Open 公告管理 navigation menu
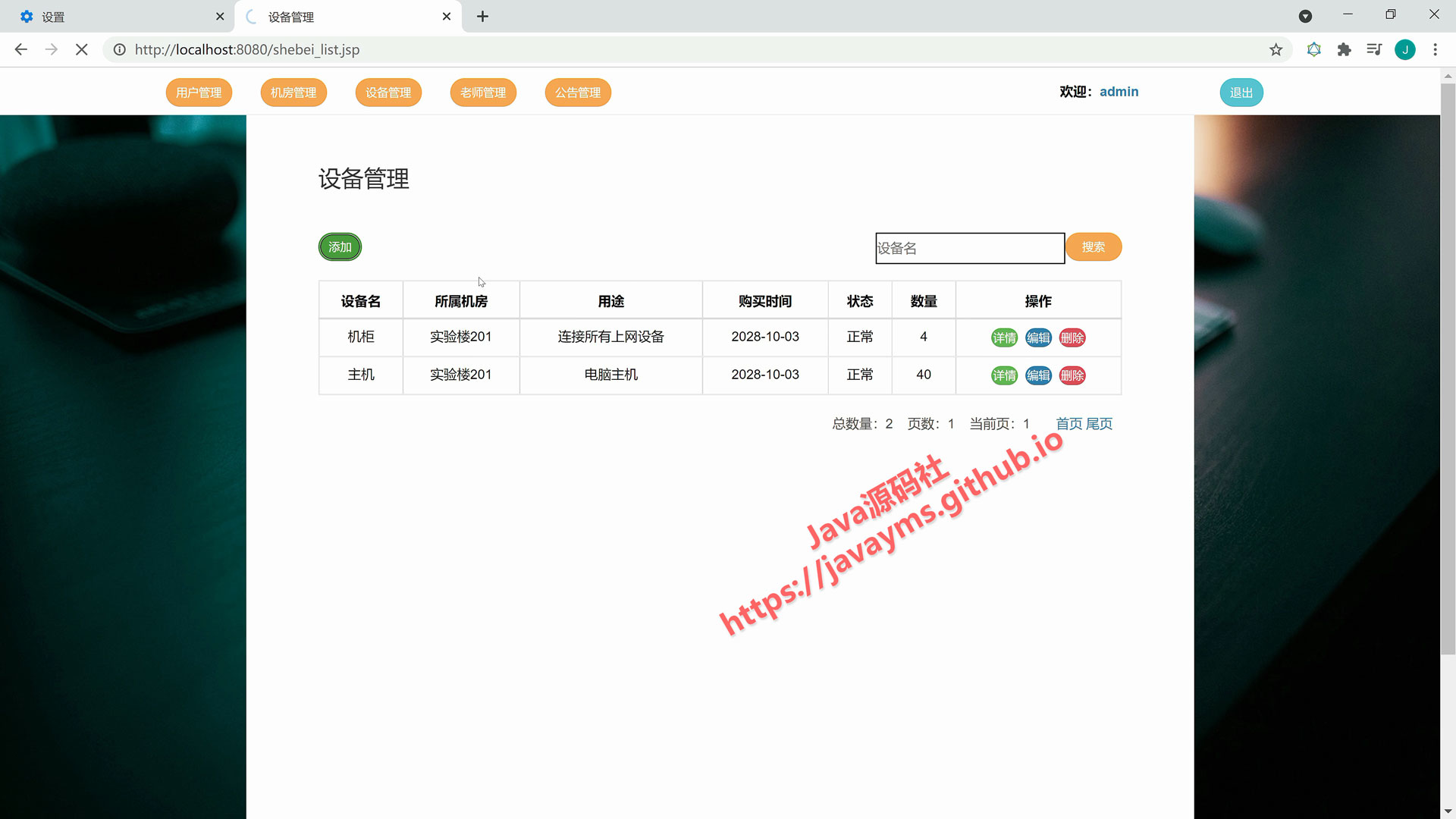Image resolution: width=1456 pixels, height=819 pixels. tap(578, 93)
